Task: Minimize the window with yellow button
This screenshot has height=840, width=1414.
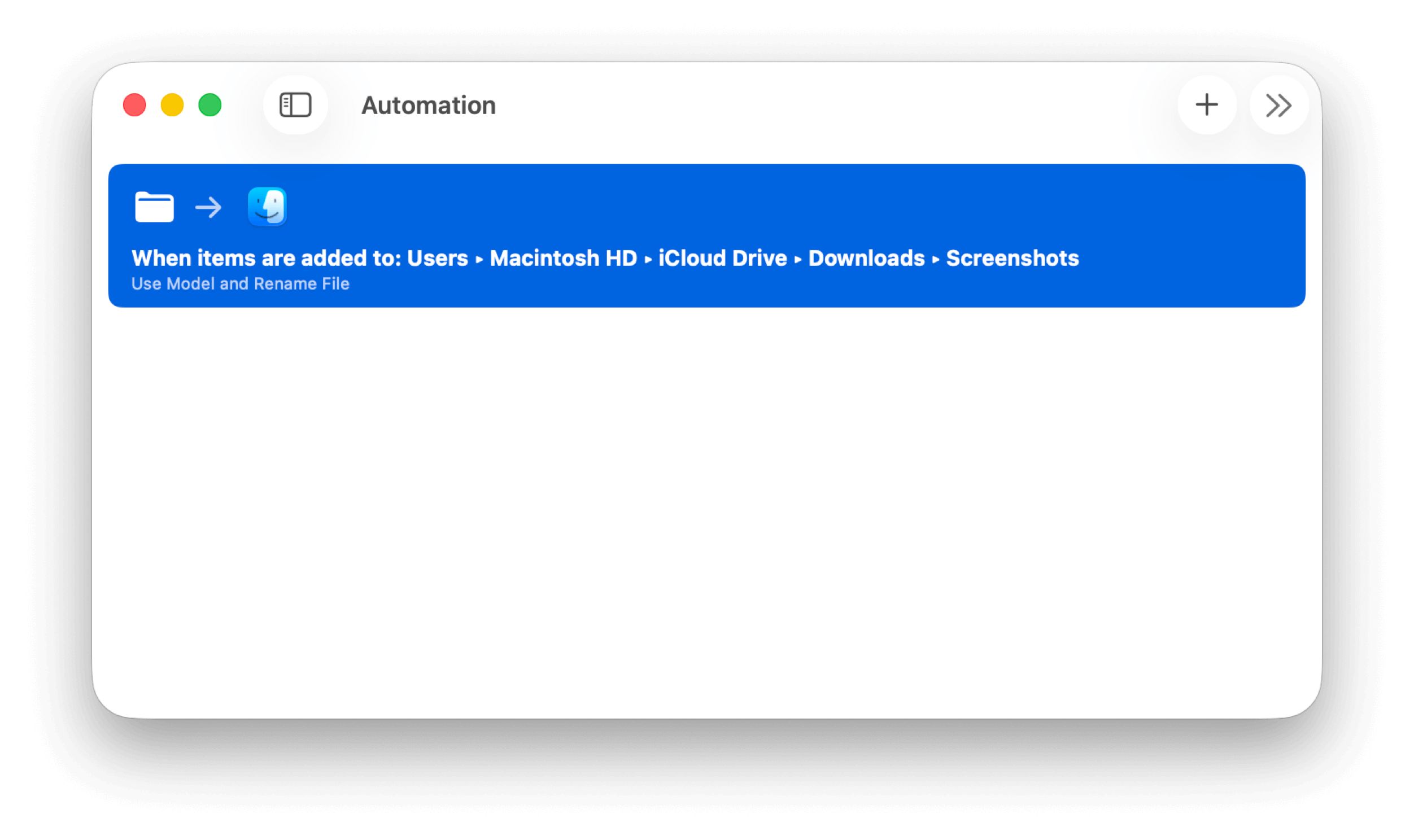Action: pyautogui.click(x=172, y=106)
